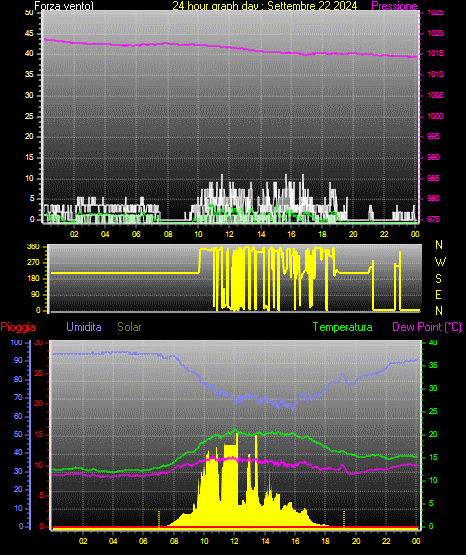Click the 06 hour tick on bottom chart
The image size is (466, 555).
point(143,541)
